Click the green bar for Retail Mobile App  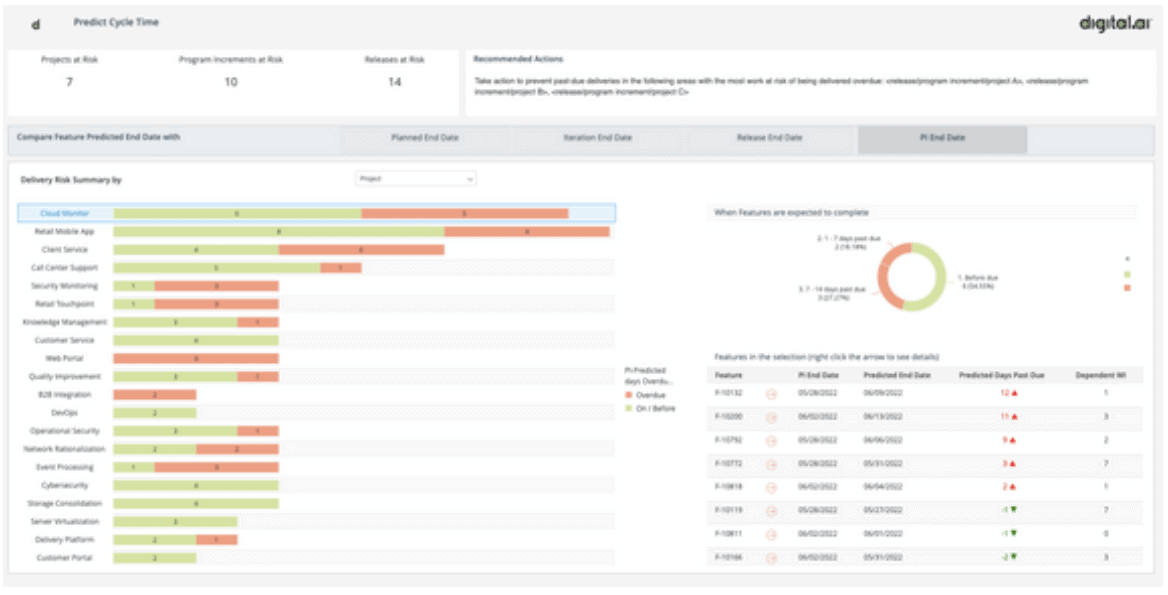279,232
